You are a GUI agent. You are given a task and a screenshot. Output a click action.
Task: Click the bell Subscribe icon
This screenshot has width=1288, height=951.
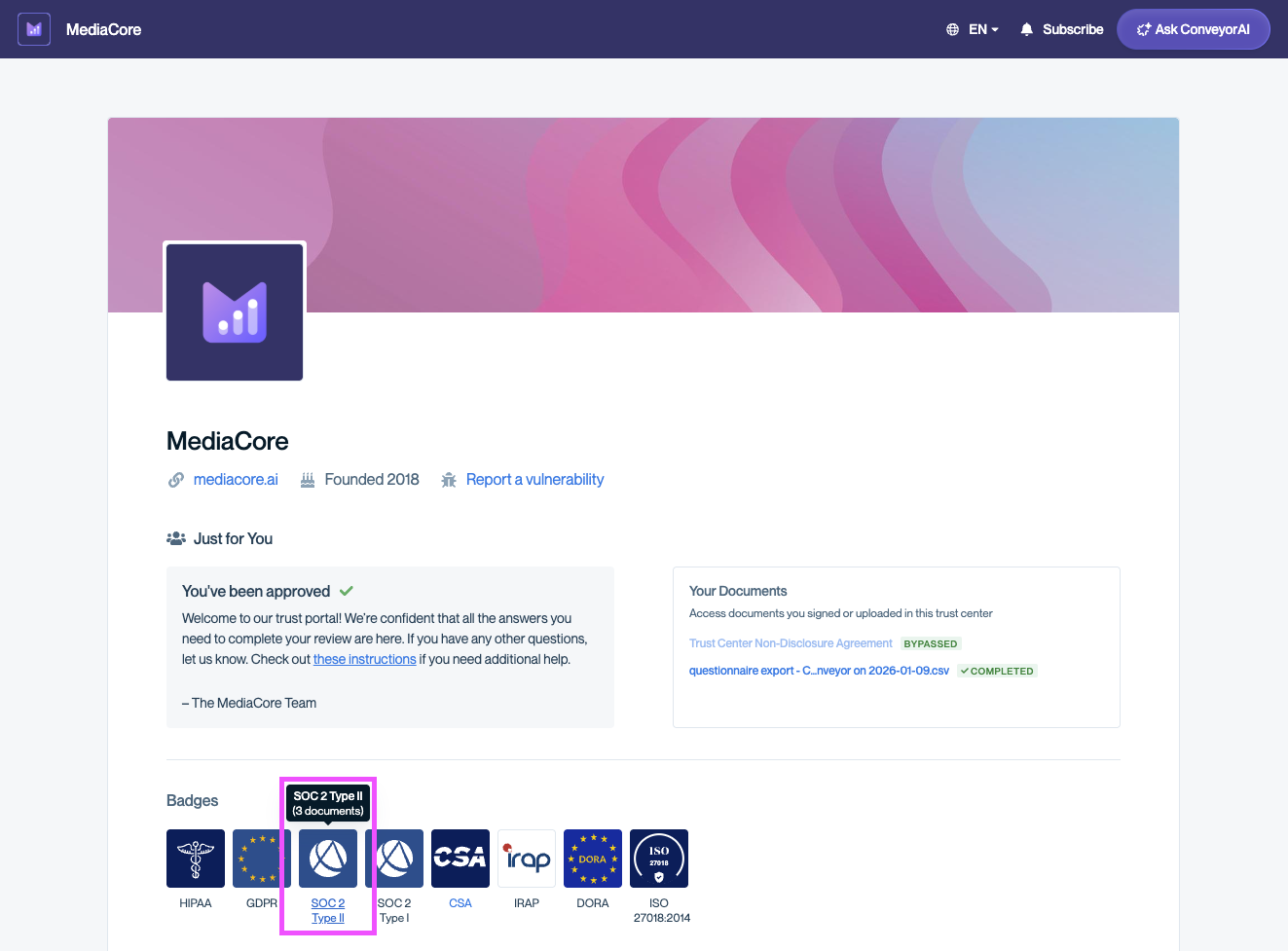point(1026,29)
